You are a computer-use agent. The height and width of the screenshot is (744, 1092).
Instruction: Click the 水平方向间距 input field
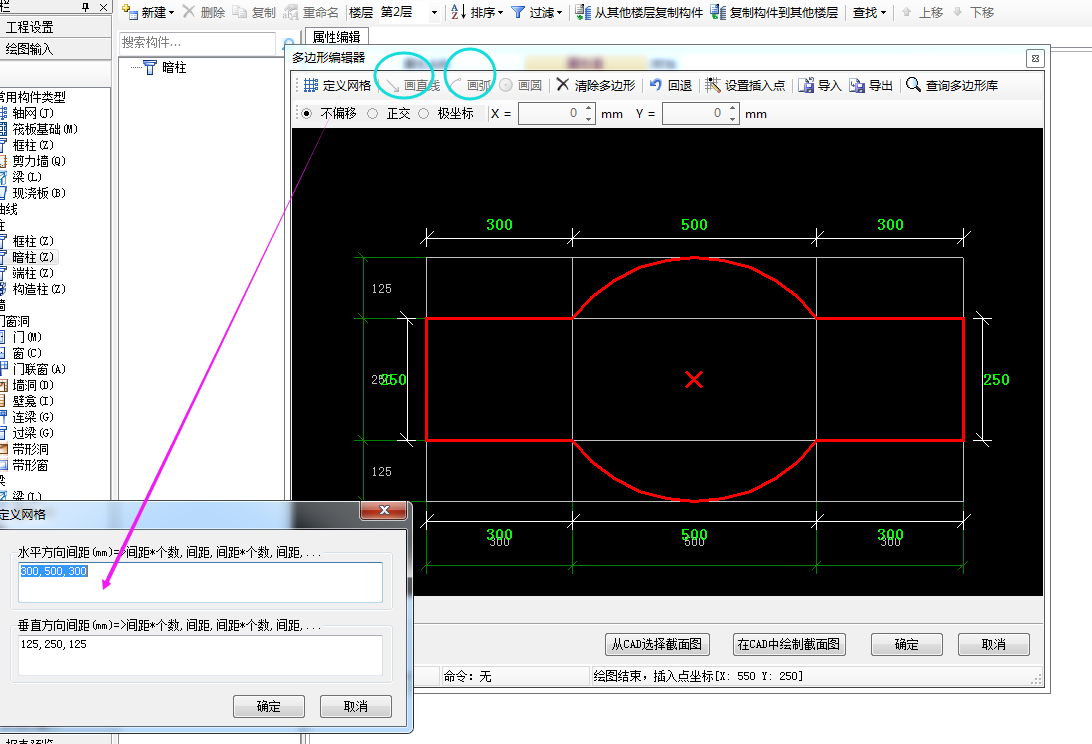pos(201,582)
